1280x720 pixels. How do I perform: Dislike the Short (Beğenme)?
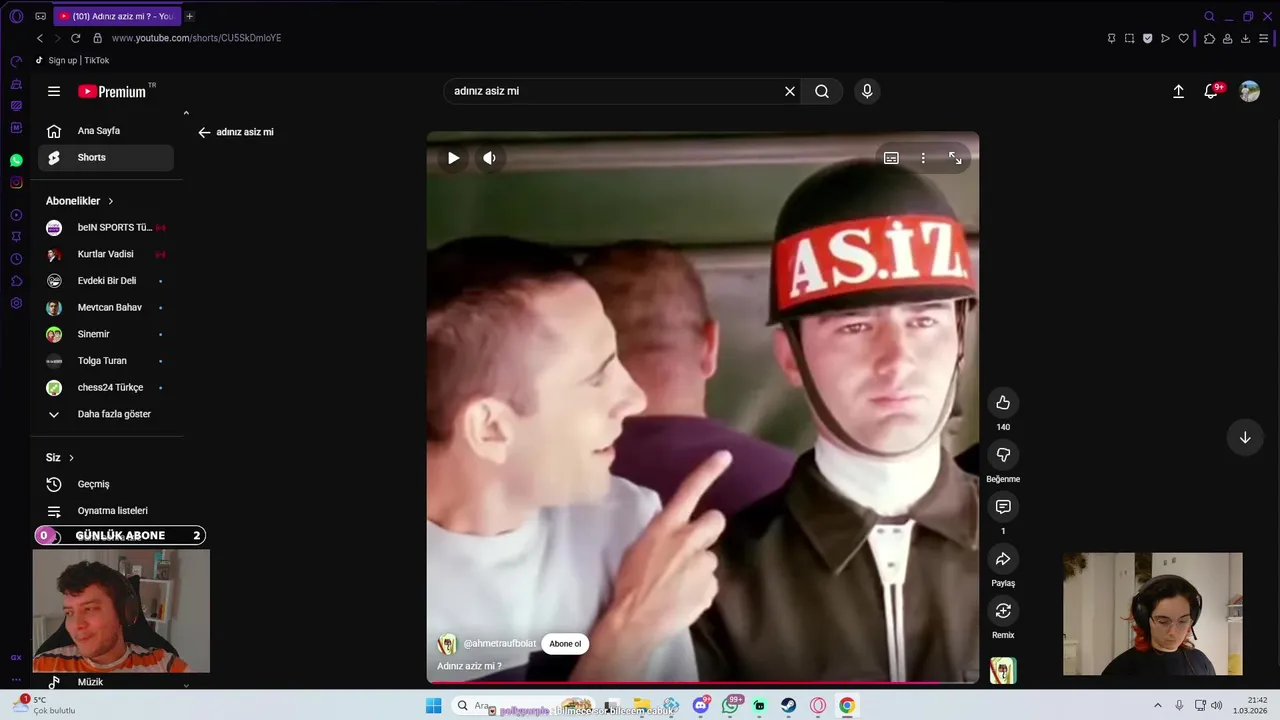[x=1003, y=455]
